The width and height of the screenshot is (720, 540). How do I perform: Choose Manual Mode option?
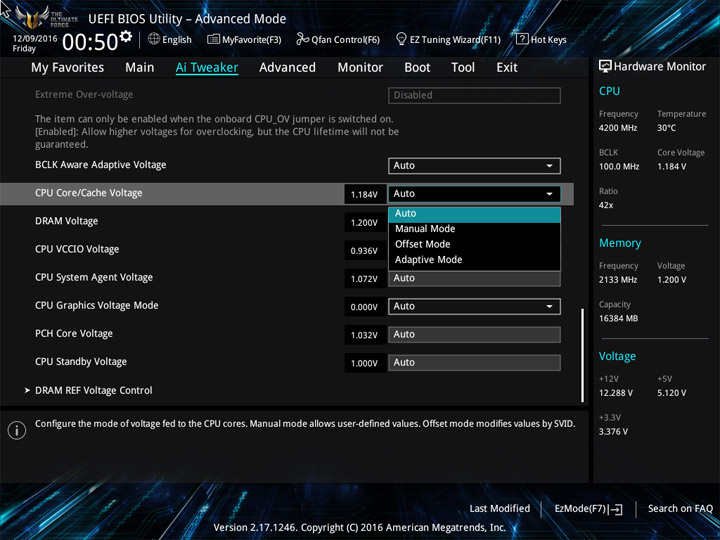pyautogui.click(x=474, y=229)
